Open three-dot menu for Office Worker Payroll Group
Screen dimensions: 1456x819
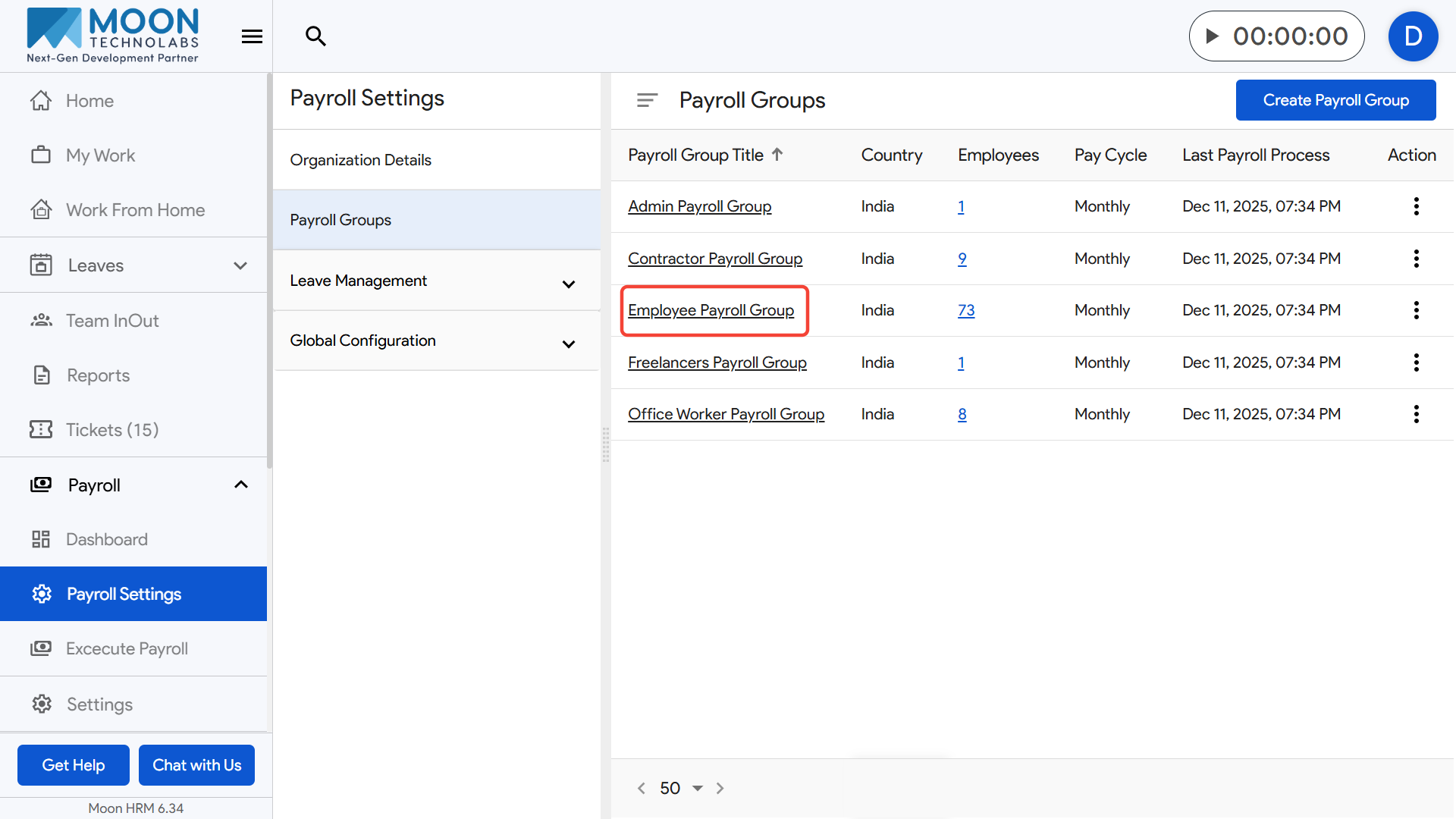[x=1416, y=414]
